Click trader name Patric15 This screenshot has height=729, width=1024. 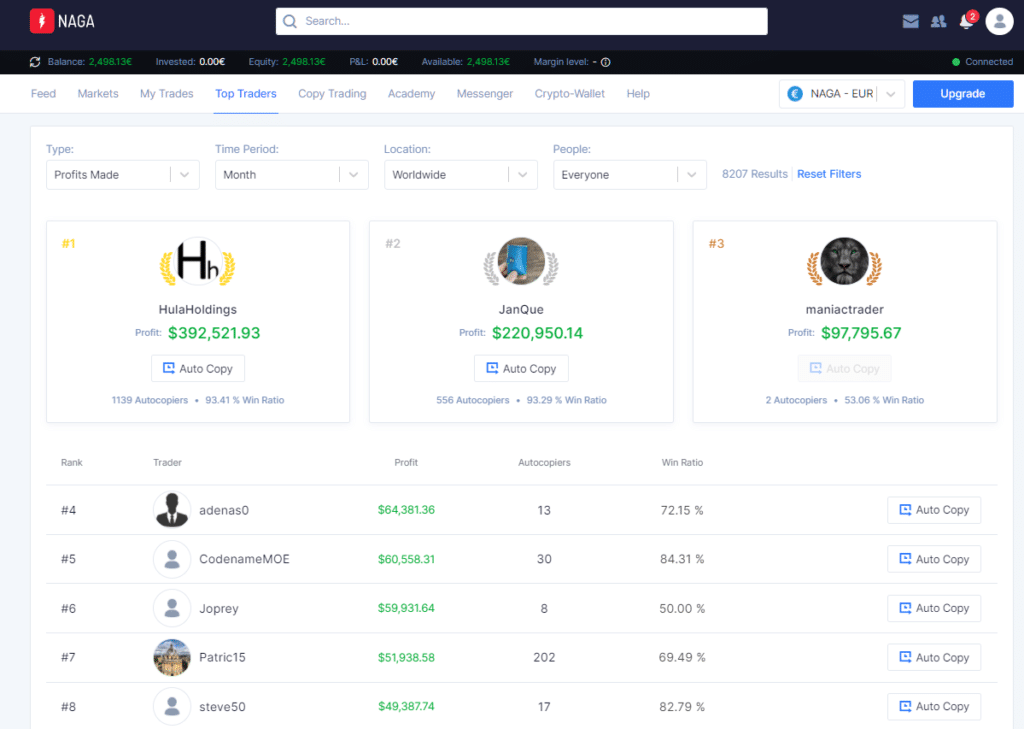point(222,657)
